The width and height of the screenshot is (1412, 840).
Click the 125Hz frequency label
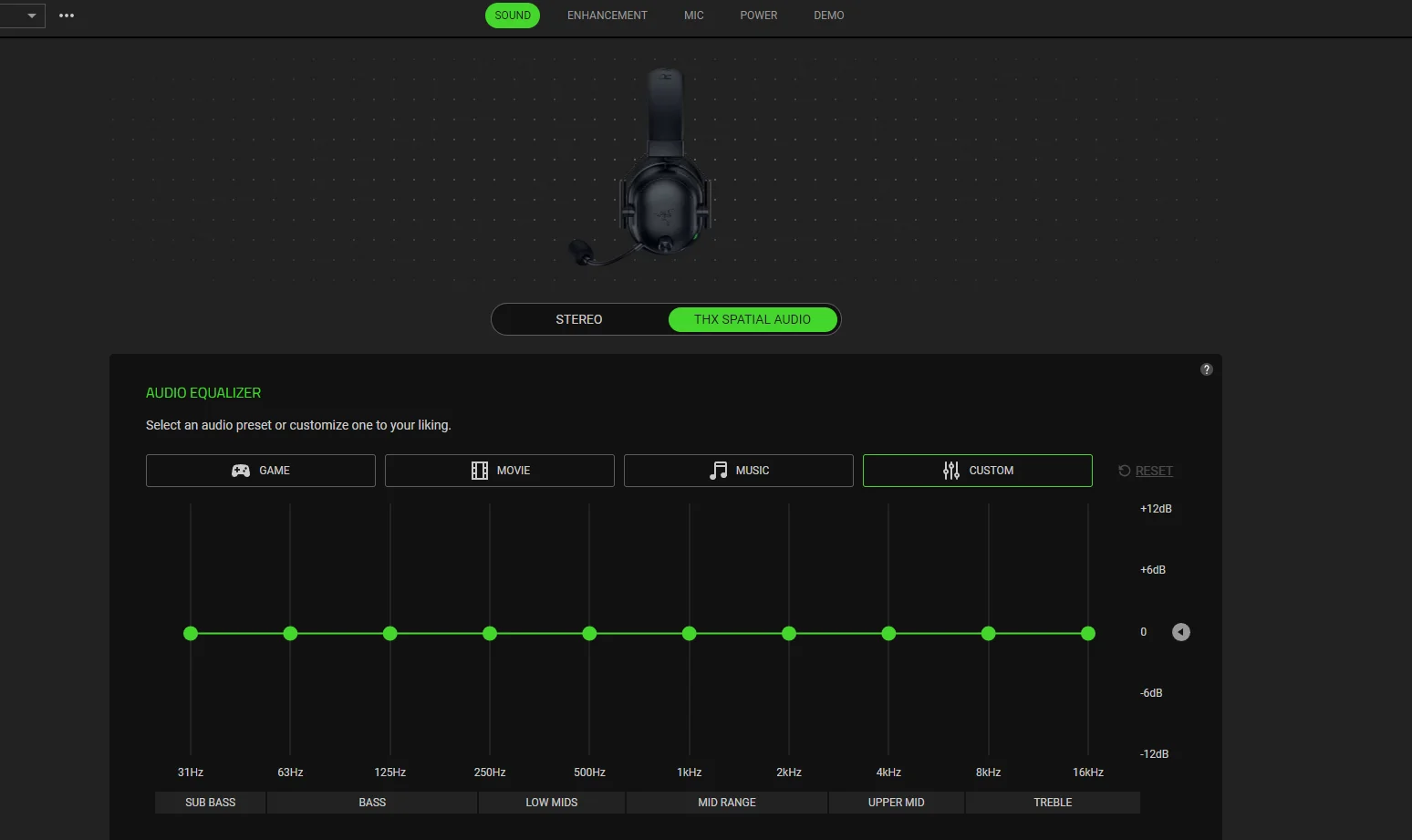click(390, 773)
